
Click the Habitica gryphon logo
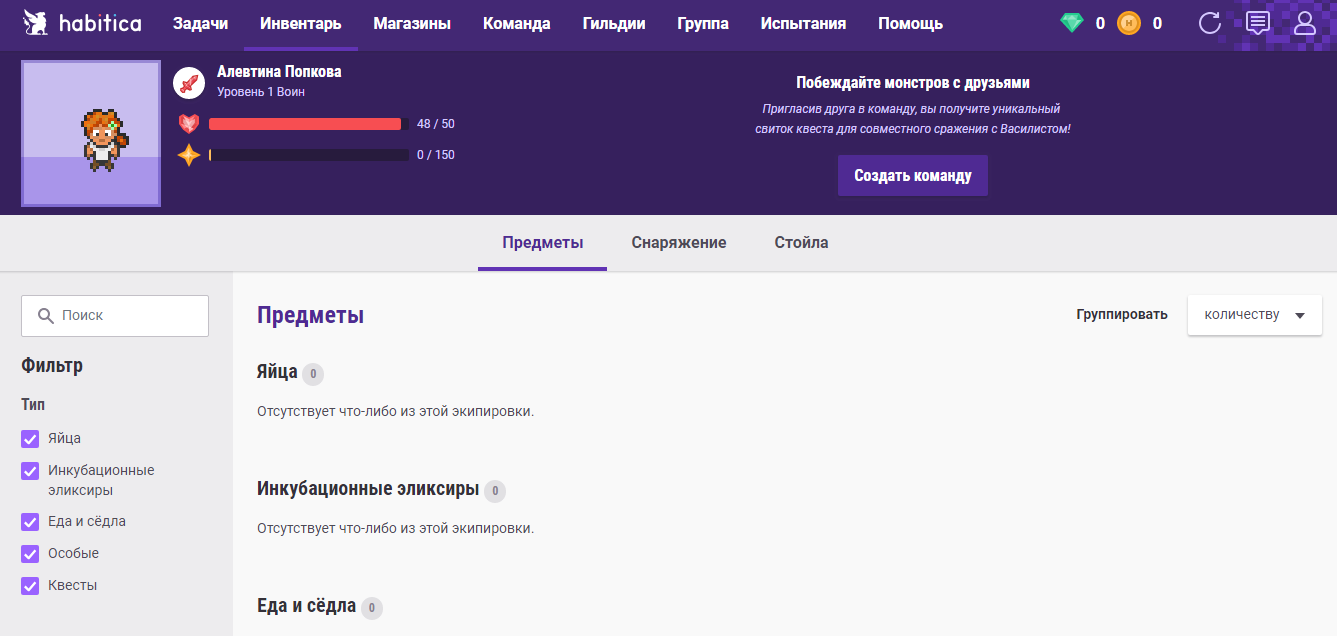point(37,23)
